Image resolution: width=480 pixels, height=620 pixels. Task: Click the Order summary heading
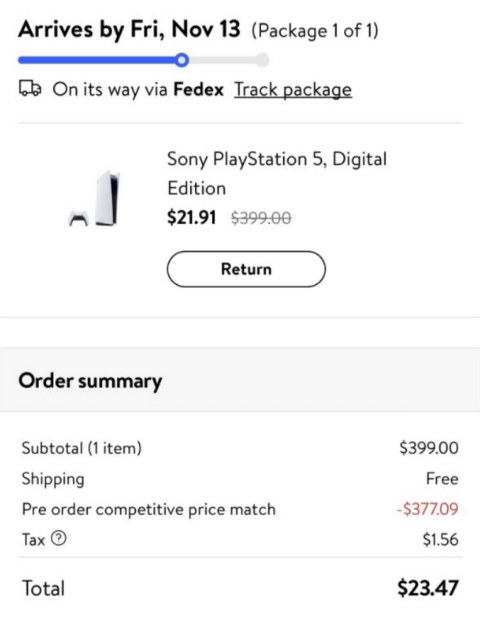(x=90, y=381)
